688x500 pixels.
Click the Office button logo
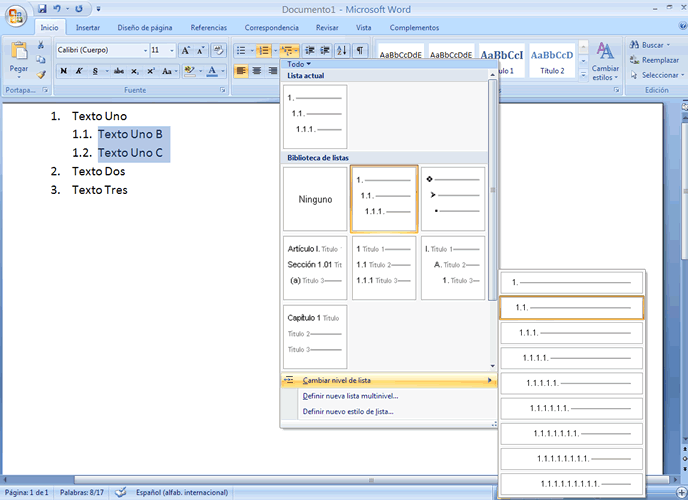pyautogui.click(x=17, y=17)
